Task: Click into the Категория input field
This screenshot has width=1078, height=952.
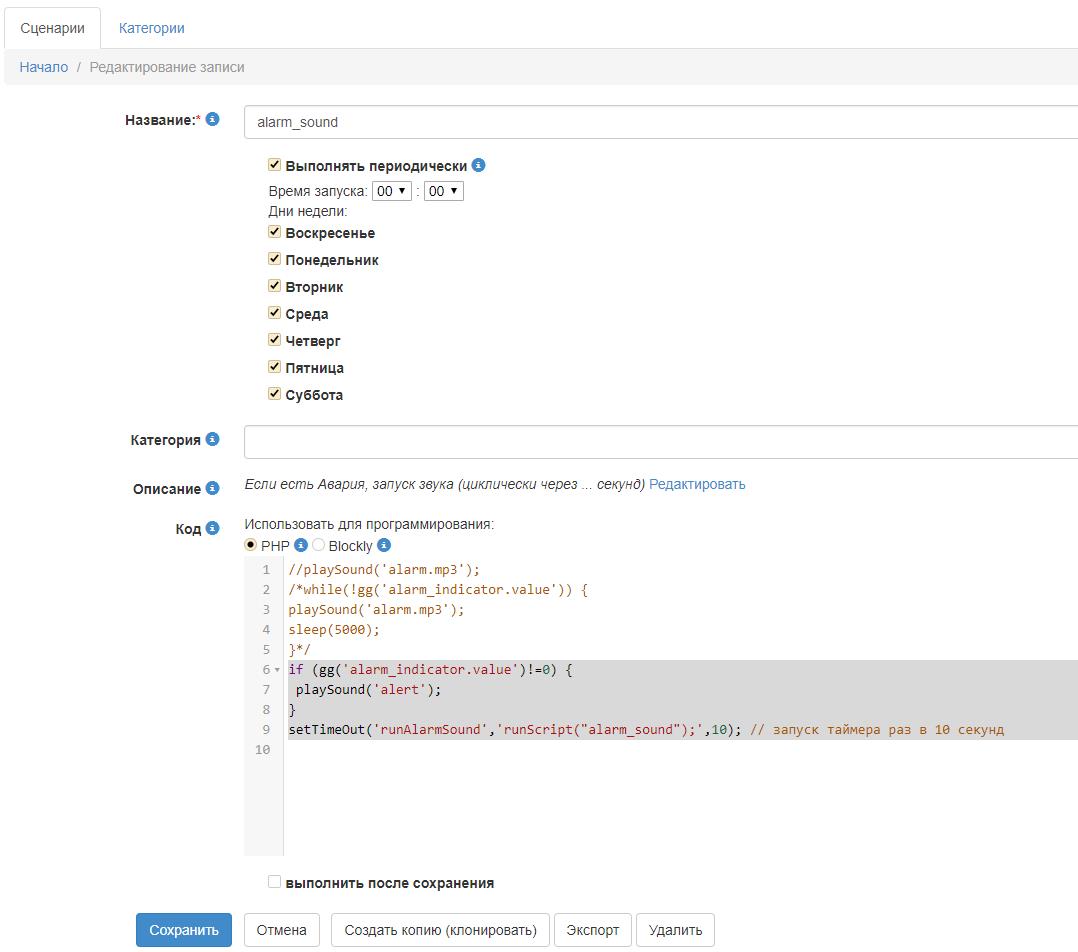Action: (x=660, y=441)
